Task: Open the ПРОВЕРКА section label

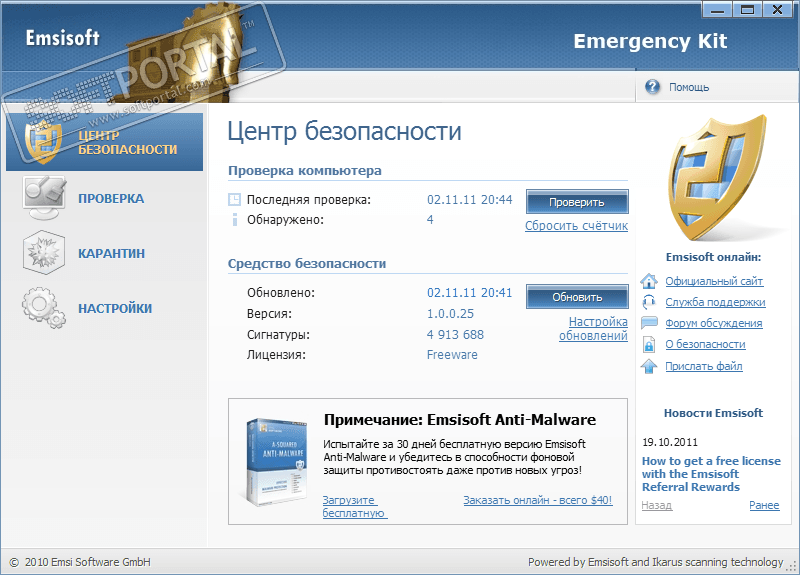Action: [x=111, y=198]
